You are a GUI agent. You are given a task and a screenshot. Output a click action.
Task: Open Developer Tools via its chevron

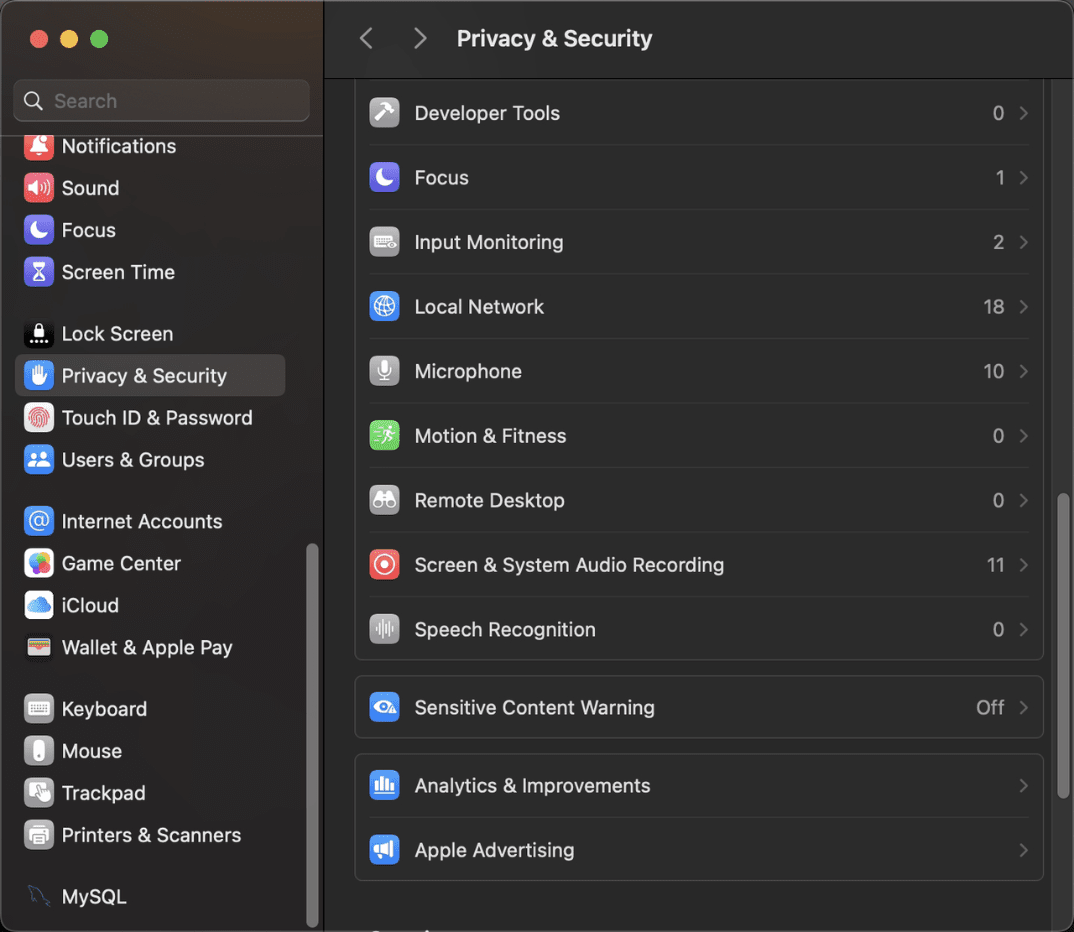[1023, 113]
